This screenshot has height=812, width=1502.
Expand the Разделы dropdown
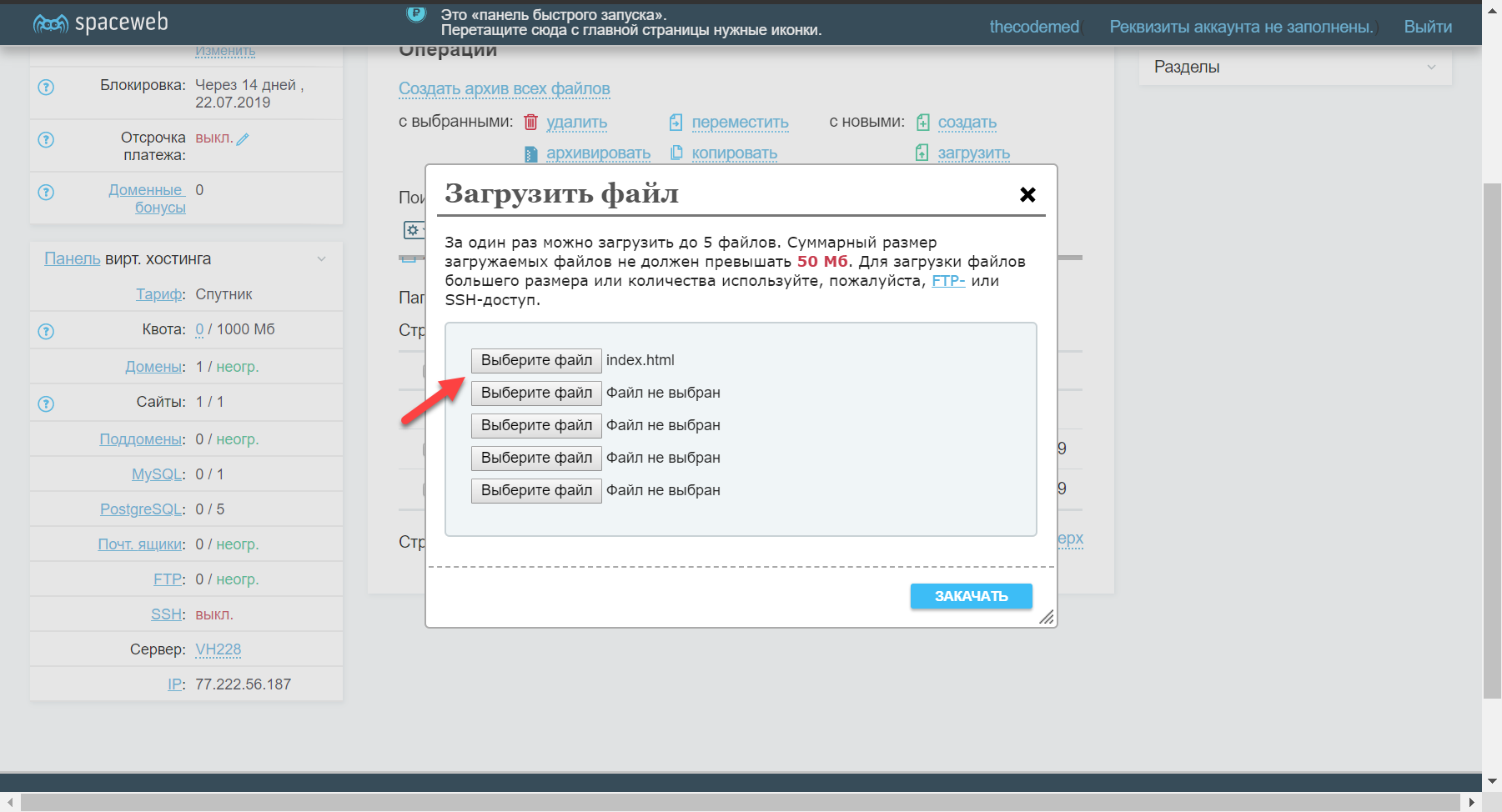coord(1431,67)
